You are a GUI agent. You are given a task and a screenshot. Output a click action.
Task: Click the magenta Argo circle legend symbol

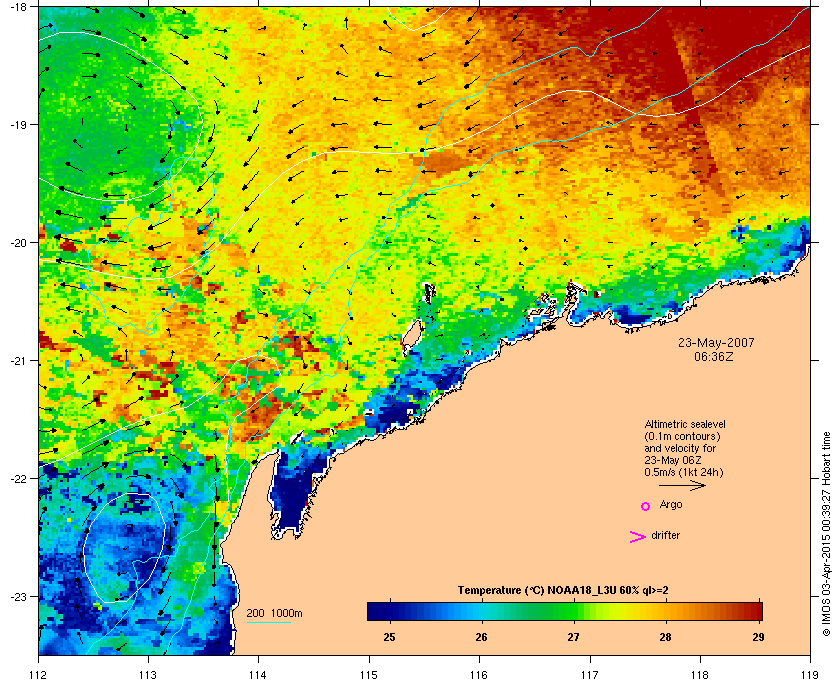coord(646,506)
